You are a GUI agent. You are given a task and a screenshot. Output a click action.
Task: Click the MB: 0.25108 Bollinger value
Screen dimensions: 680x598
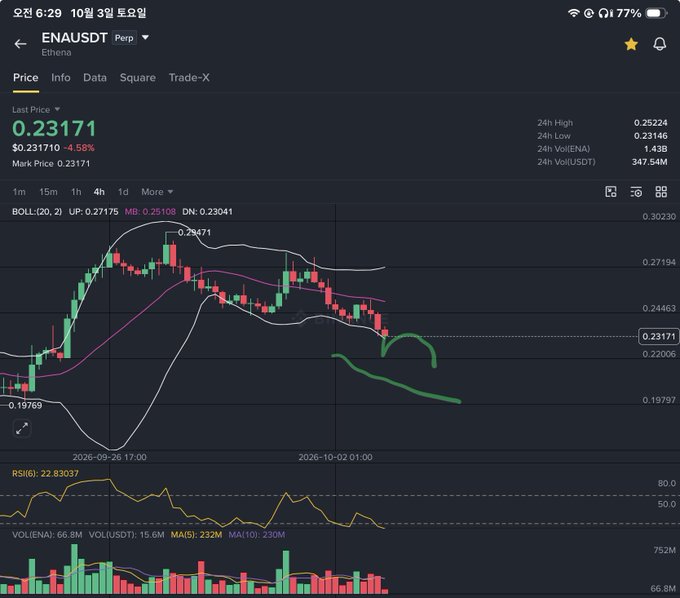coord(150,212)
